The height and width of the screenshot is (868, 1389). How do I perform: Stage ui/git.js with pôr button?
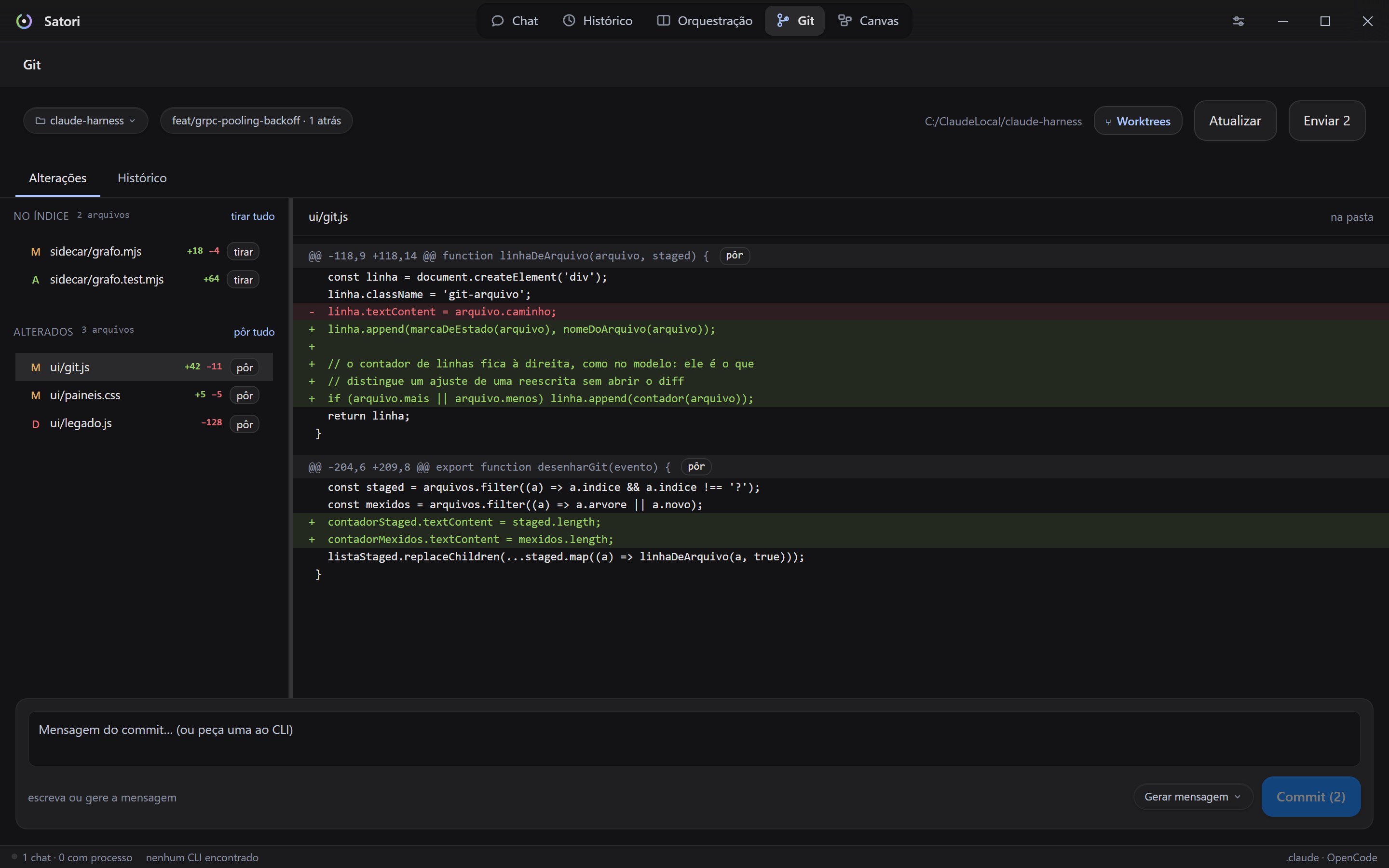click(x=245, y=367)
